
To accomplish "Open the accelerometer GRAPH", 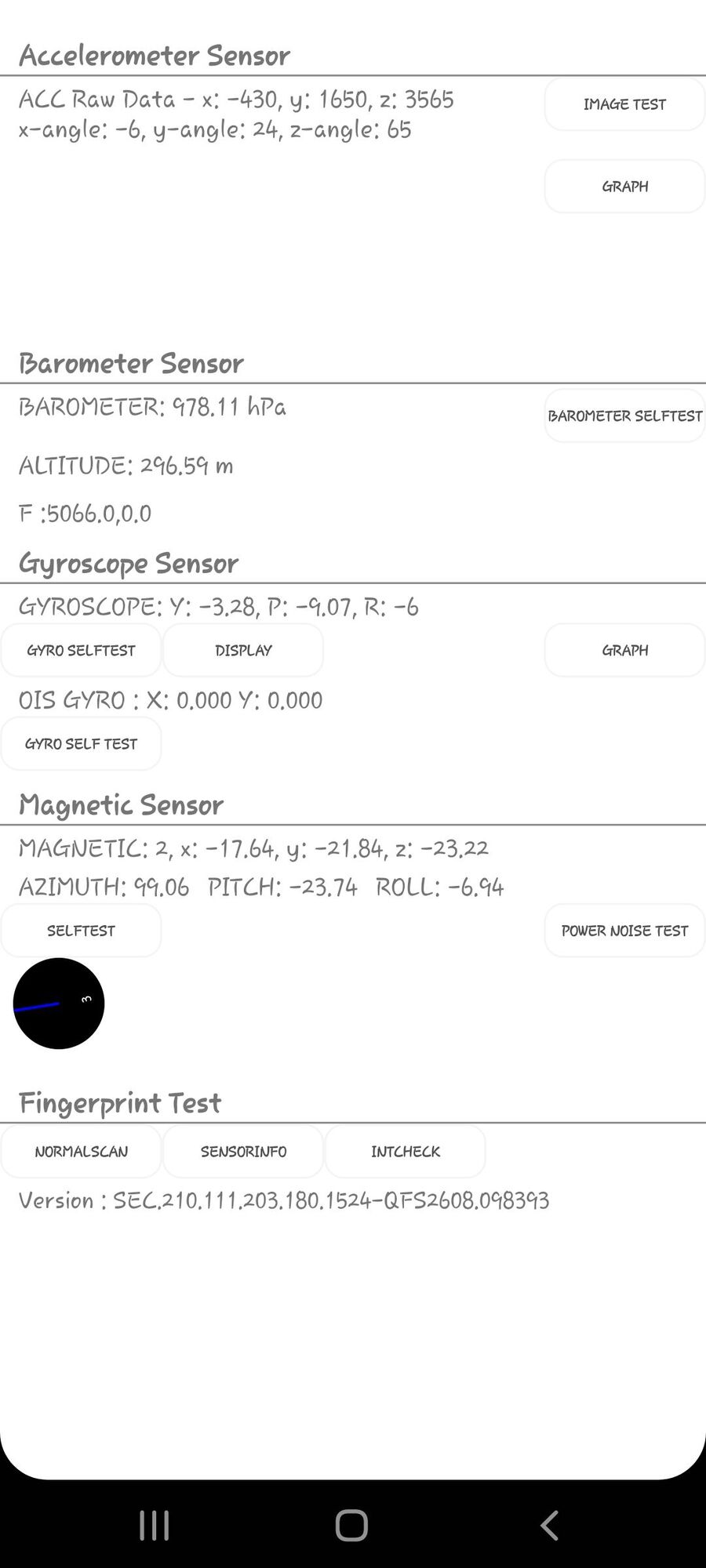I will 624,187.
